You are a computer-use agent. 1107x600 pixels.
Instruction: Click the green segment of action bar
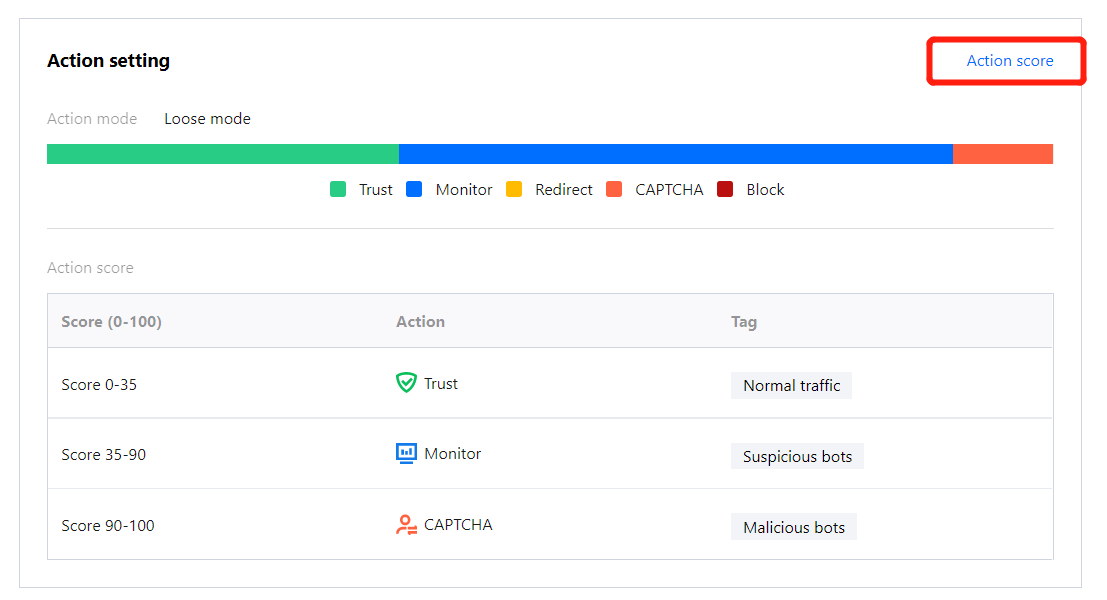point(222,154)
